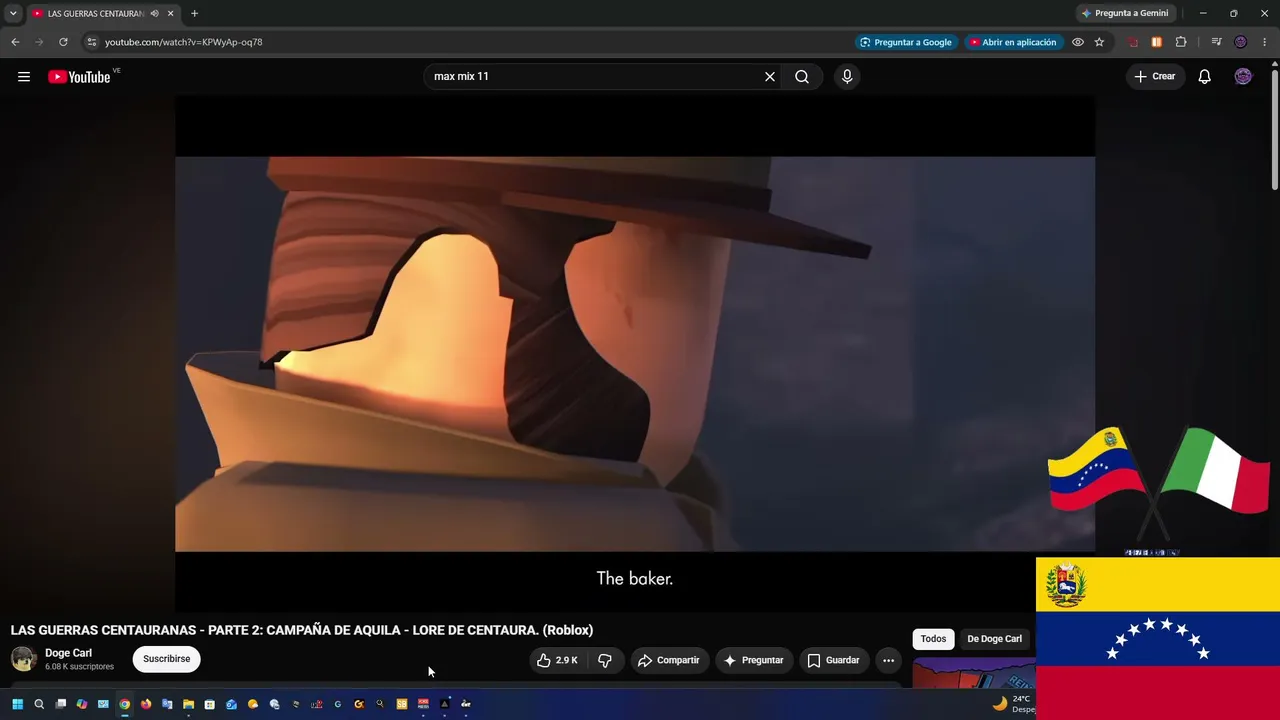Expand the tab search dropdown
The width and height of the screenshot is (1280, 720).
coord(13,14)
